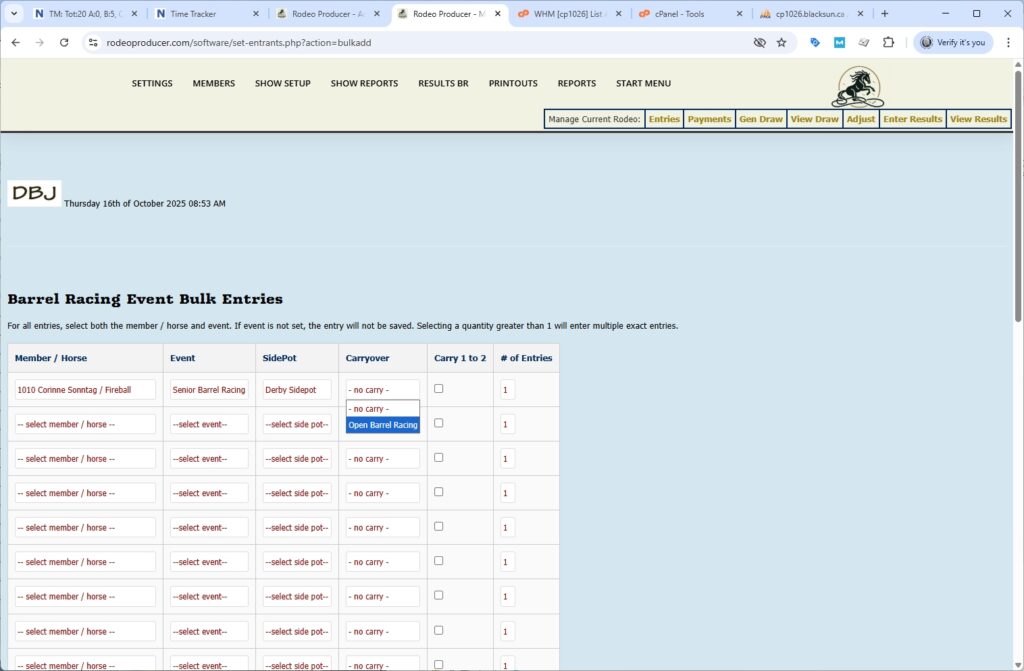The image size is (1024, 671).
Task: Click the blue M extension icon
Action: tap(838, 43)
